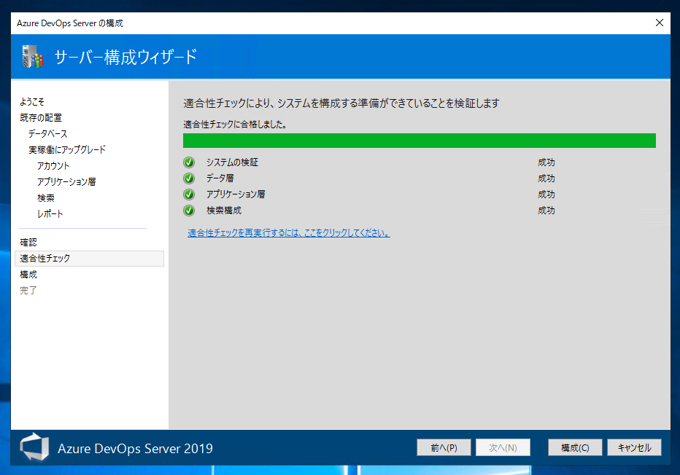Click the データ層 row label
Image resolution: width=680 pixels, height=475 pixels.
[x=220, y=178]
